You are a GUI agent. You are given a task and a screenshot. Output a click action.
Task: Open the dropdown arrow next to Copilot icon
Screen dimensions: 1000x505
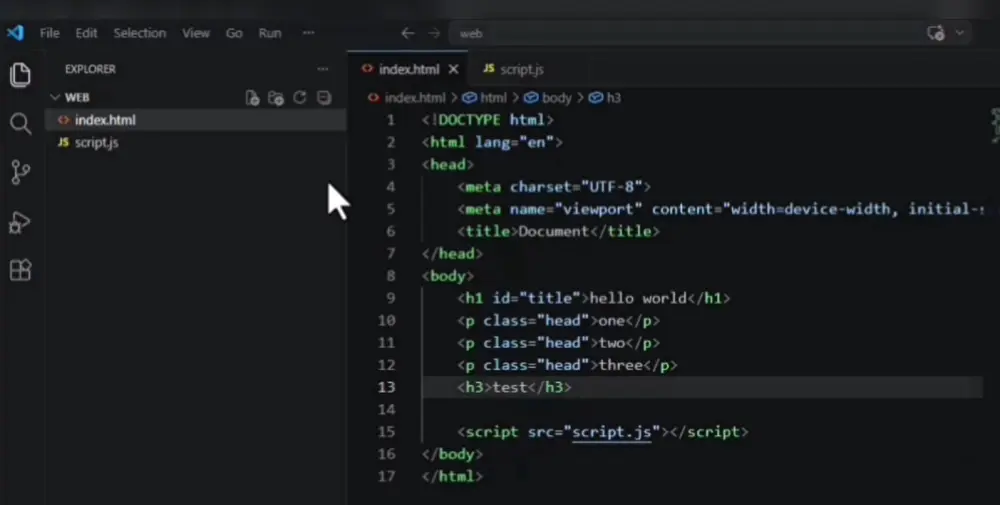click(960, 33)
